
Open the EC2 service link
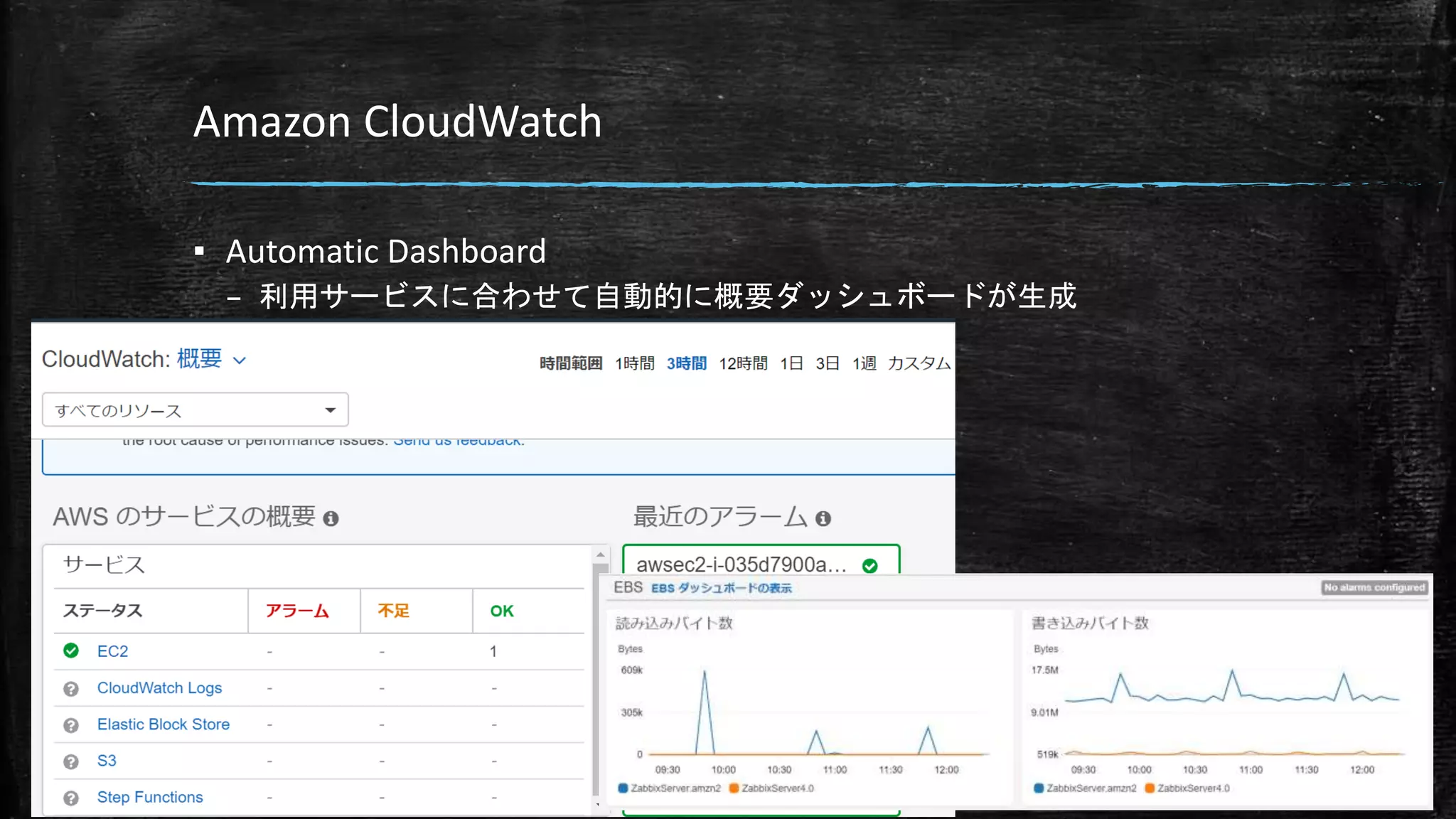coord(112,651)
